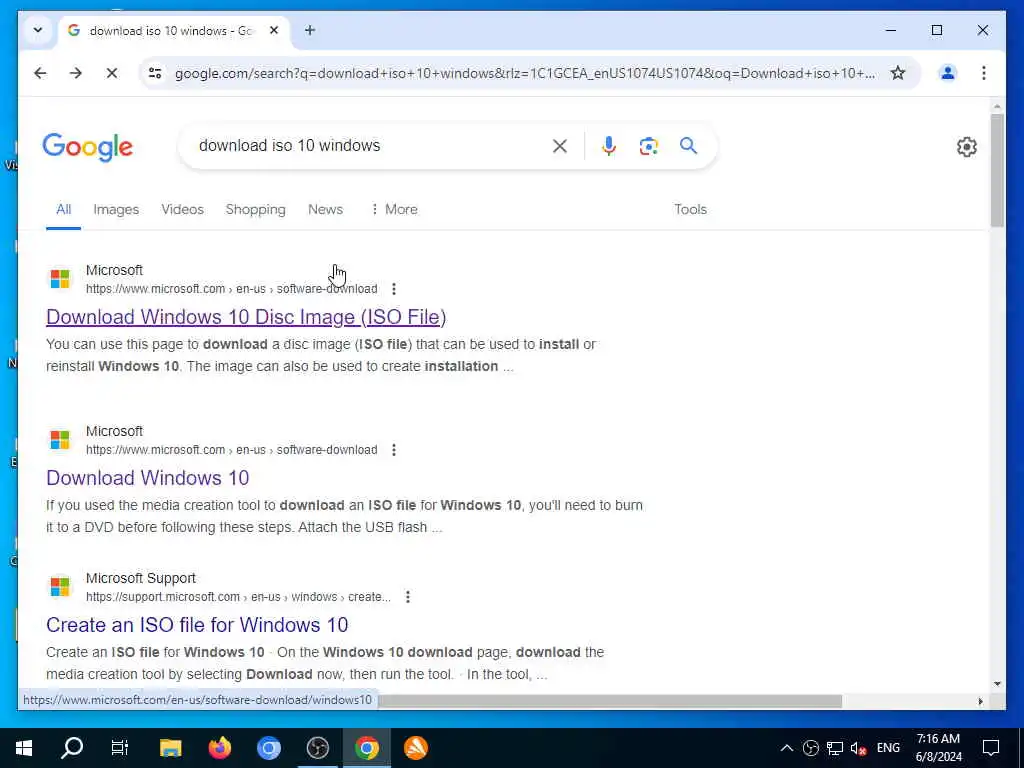Viewport: 1024px width, 768px height.
Task: Stop loading the page
Action: coord(112,72)
